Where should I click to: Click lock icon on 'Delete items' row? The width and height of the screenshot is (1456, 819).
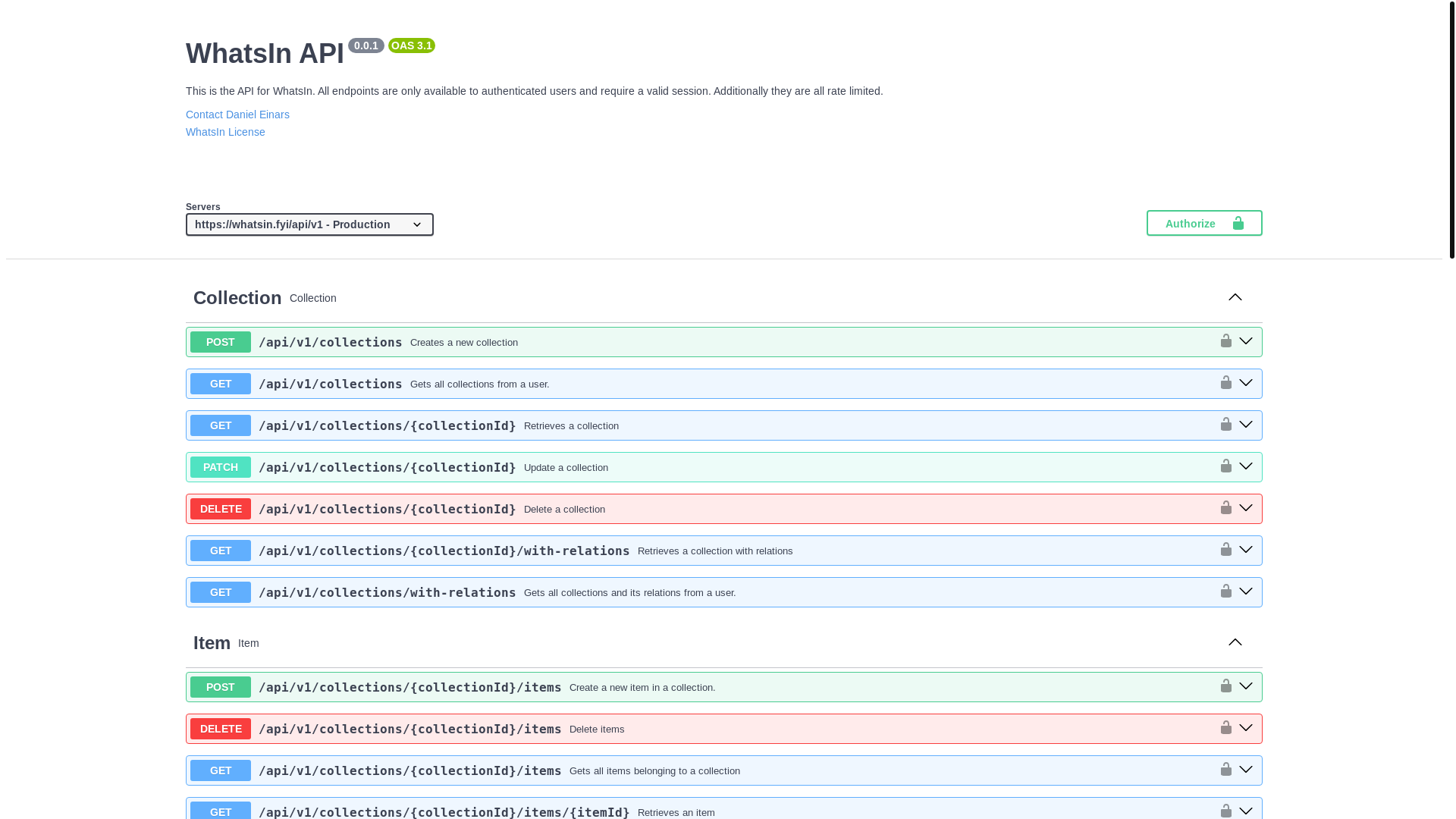(1225, 728)
